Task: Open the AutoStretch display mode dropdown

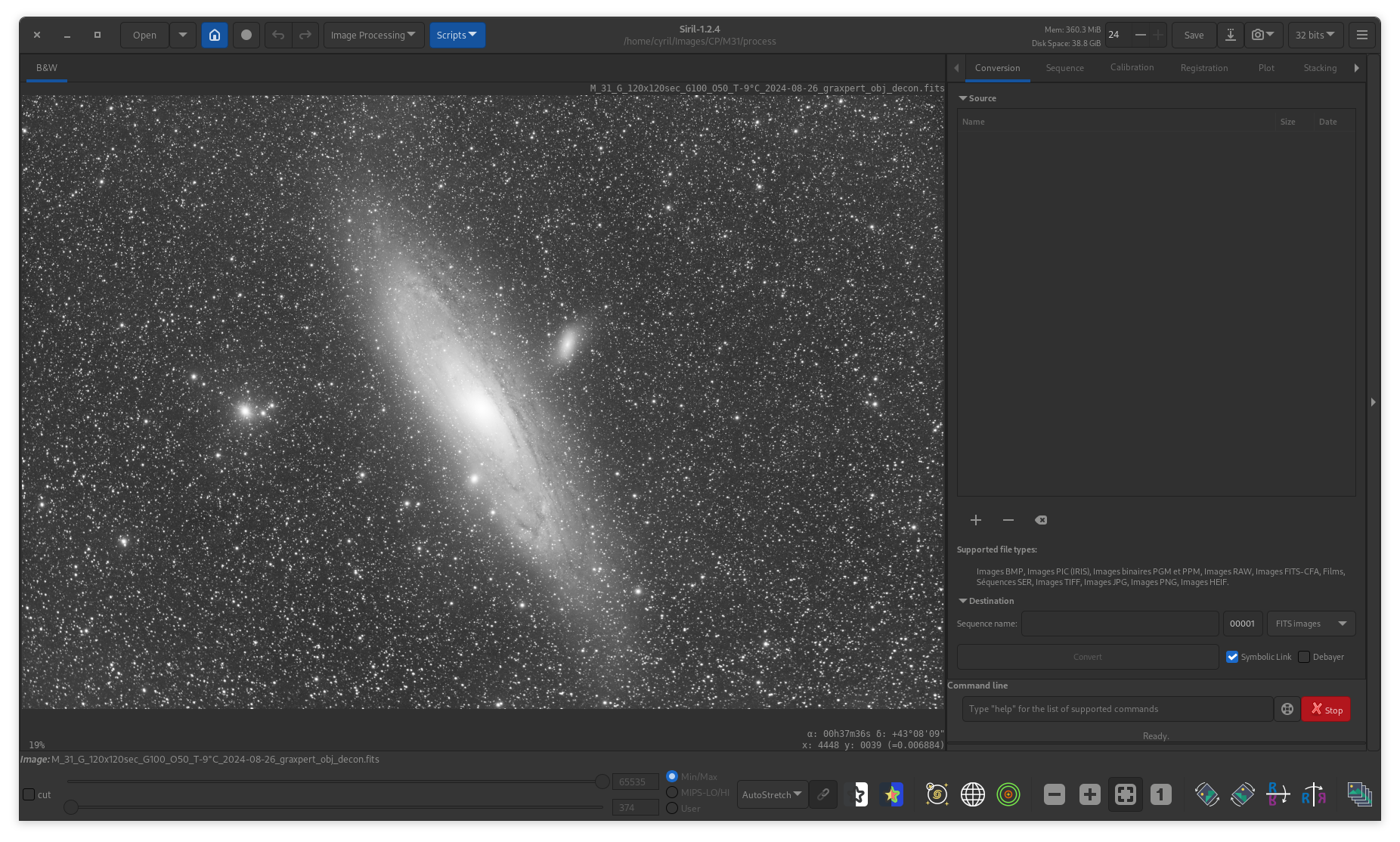Action: pyautogui.click(x=772, y=794)
